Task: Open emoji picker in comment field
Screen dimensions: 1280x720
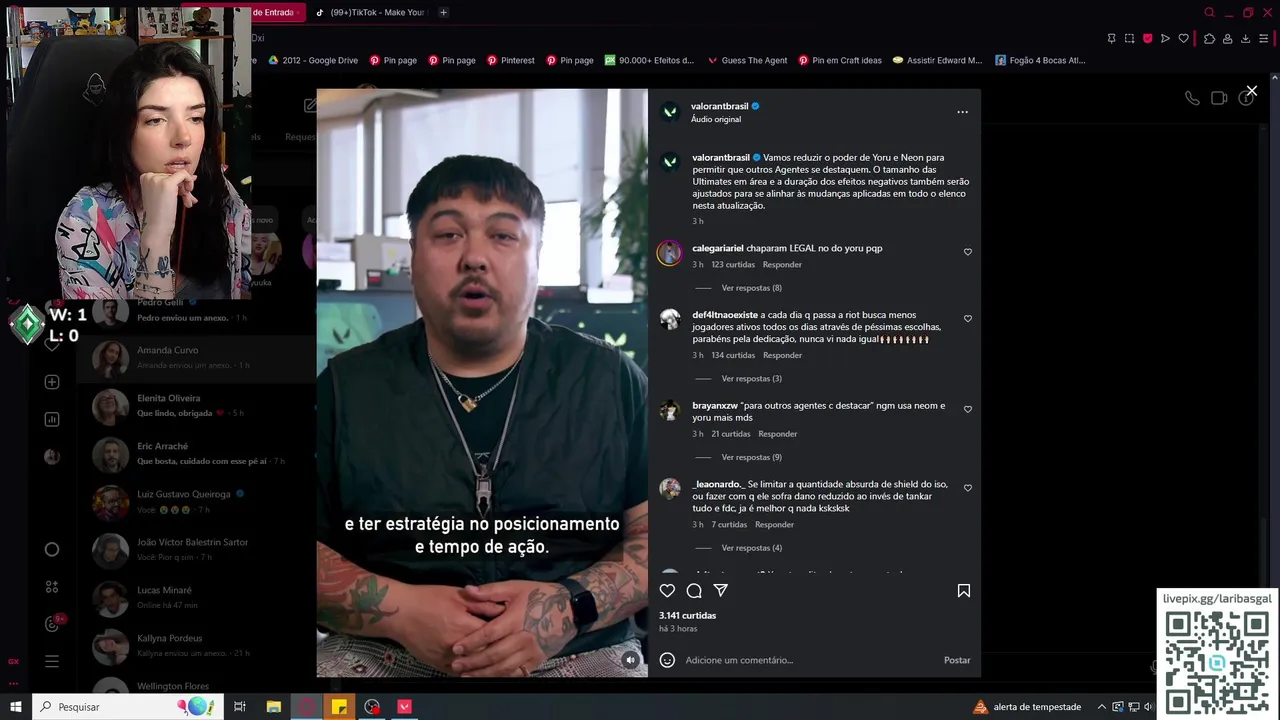Action: tap(667, 660)
